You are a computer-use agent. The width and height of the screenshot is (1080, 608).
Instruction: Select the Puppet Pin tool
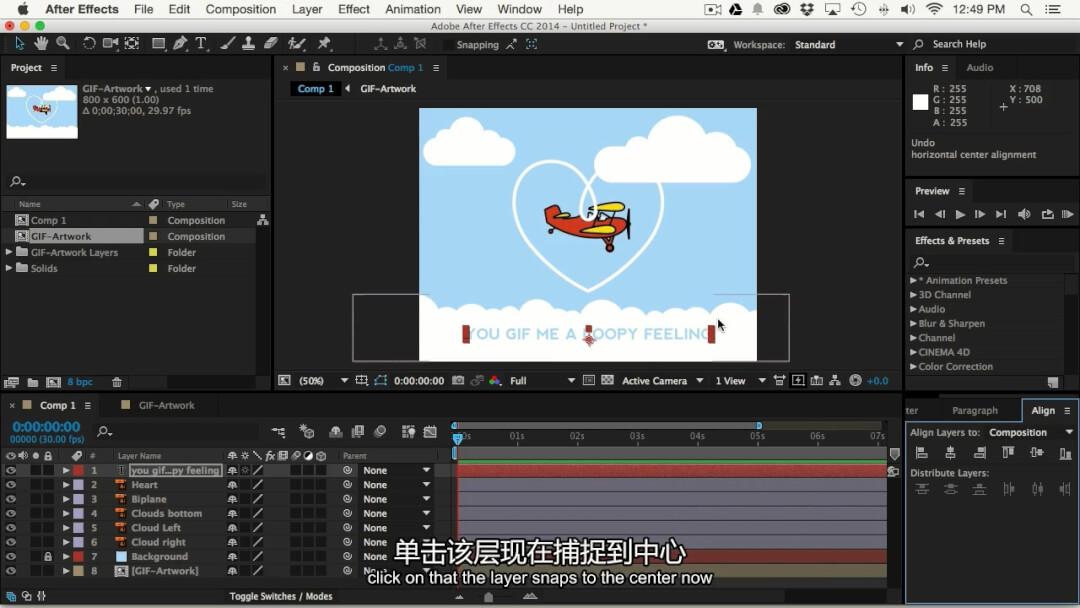click(324, 43)
